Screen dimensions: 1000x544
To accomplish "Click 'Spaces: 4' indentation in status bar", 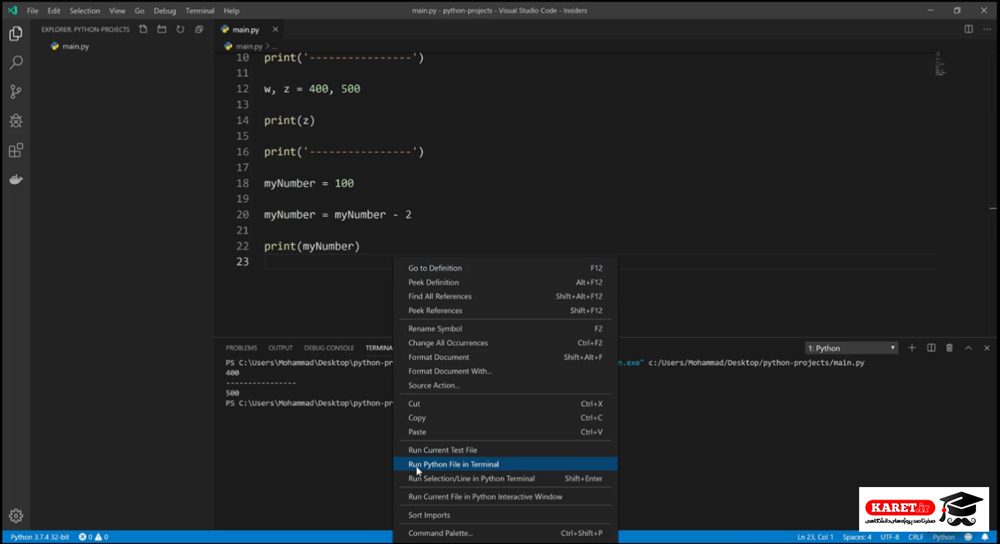I will 857,537.
